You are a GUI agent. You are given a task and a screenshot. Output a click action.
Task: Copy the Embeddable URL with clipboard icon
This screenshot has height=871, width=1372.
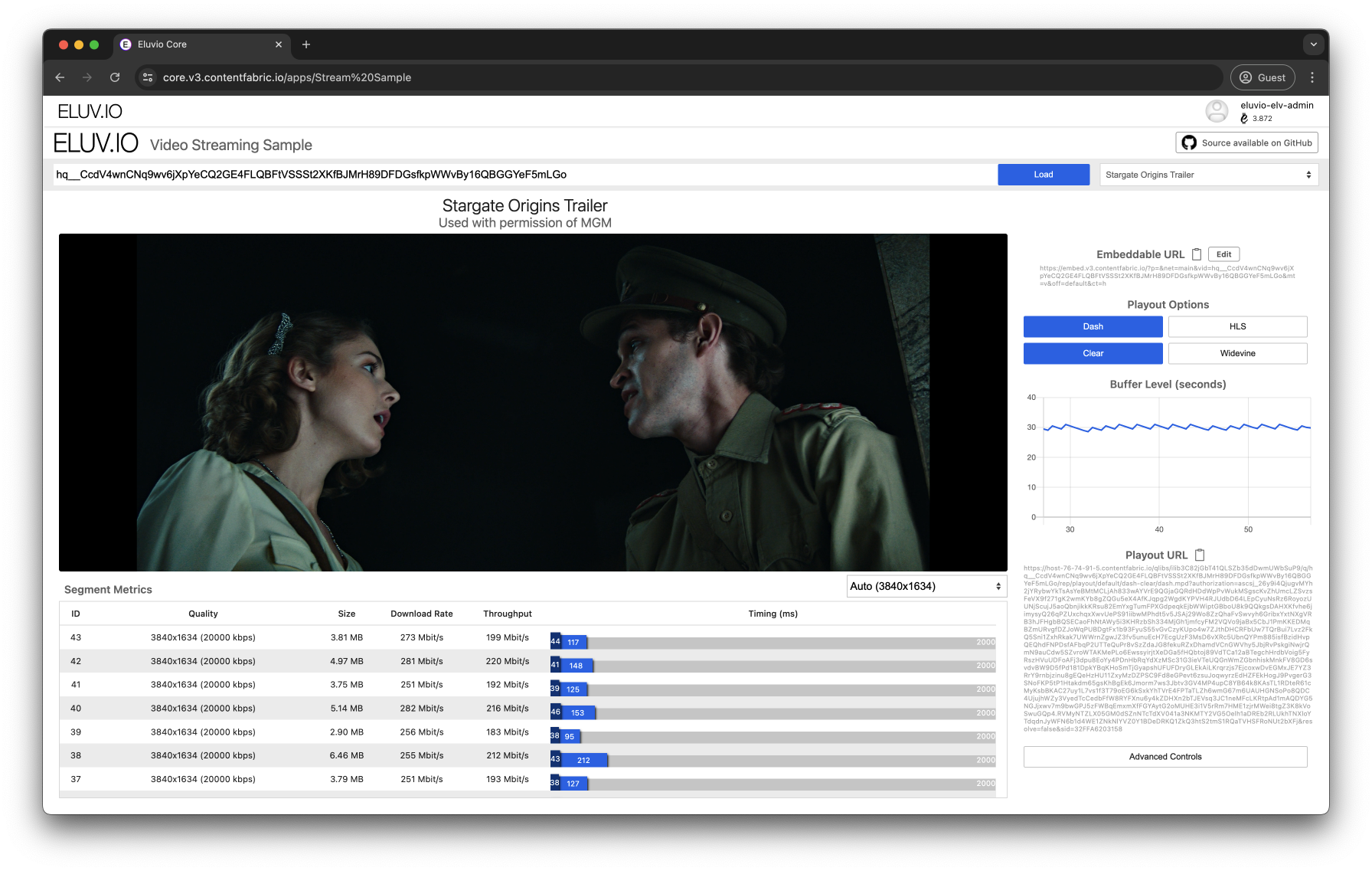point(1197,254)
